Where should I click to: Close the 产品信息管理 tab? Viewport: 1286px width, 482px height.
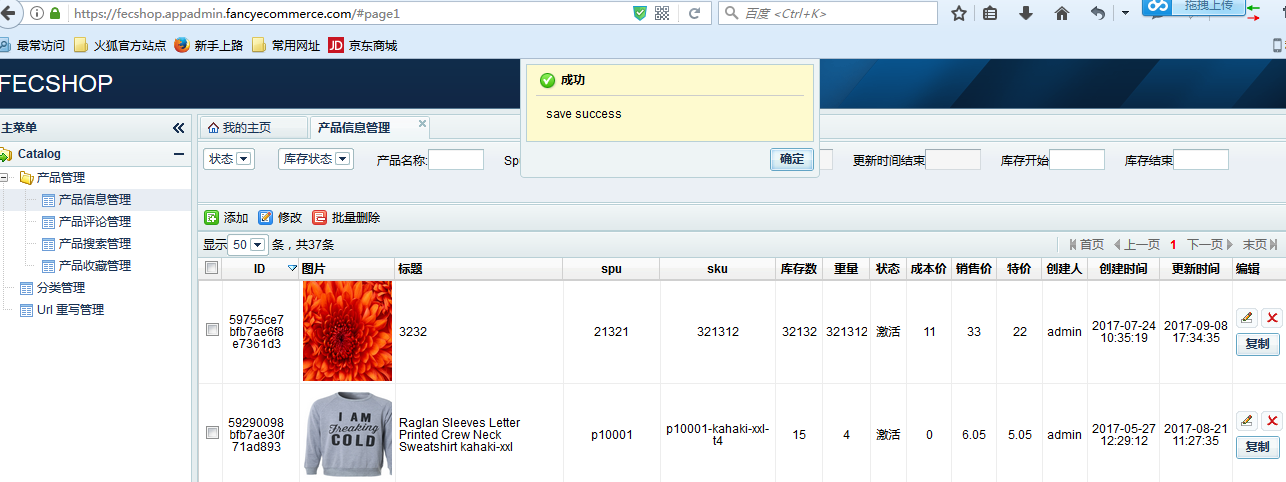coord(422,124)
